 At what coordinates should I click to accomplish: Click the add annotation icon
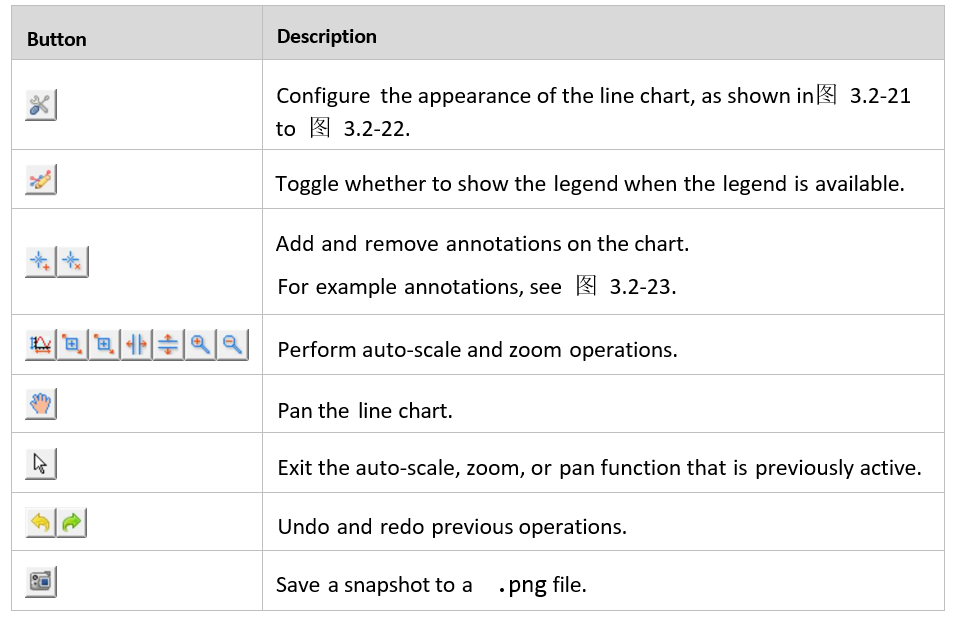point(41,261)
